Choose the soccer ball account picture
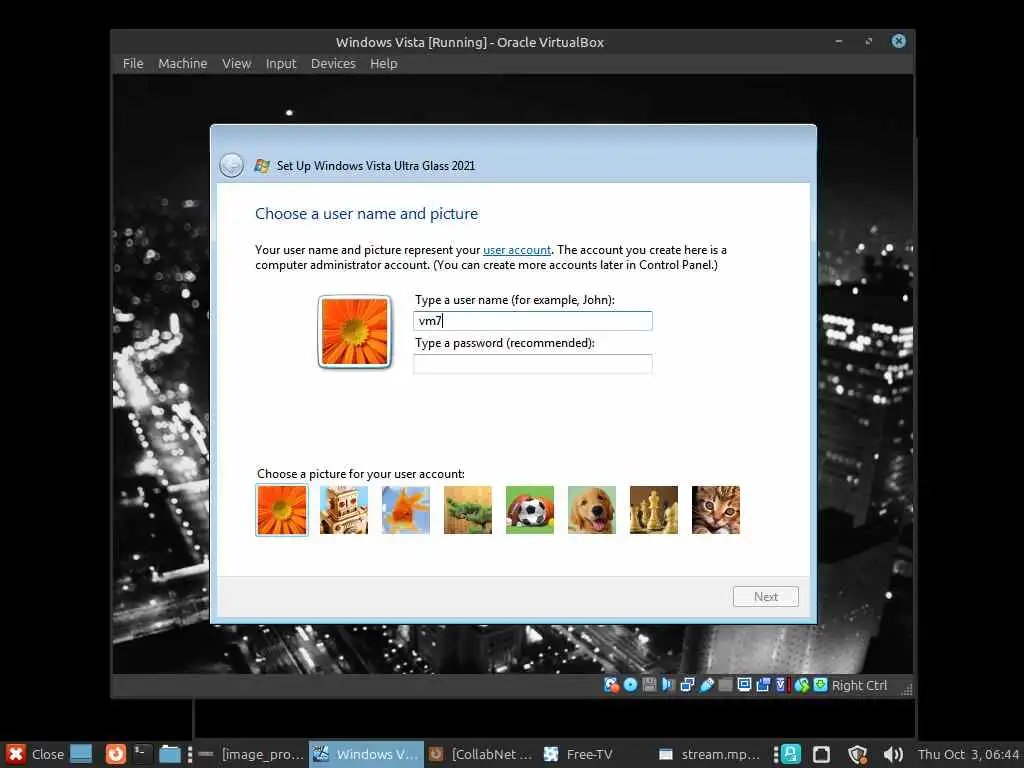 click(530, 510)
